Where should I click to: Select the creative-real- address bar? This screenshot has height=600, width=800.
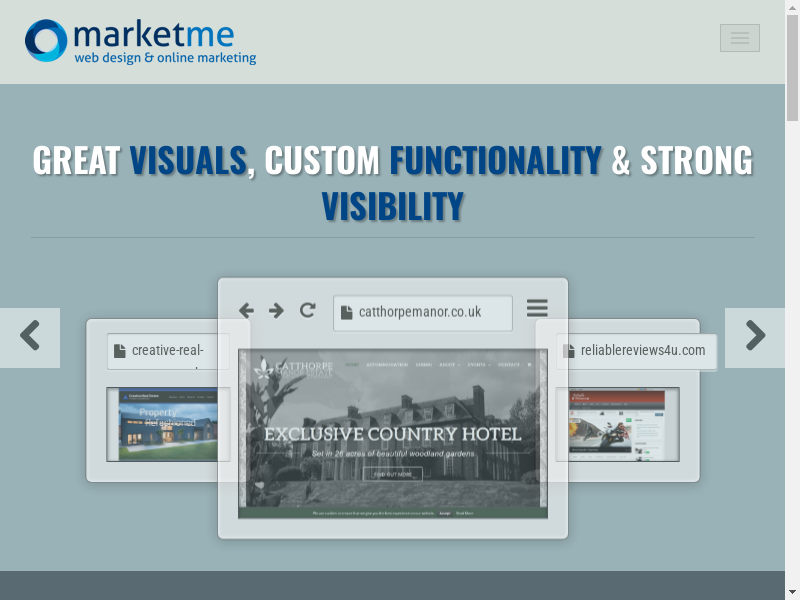pyautogui.click(x=168, y=351)
